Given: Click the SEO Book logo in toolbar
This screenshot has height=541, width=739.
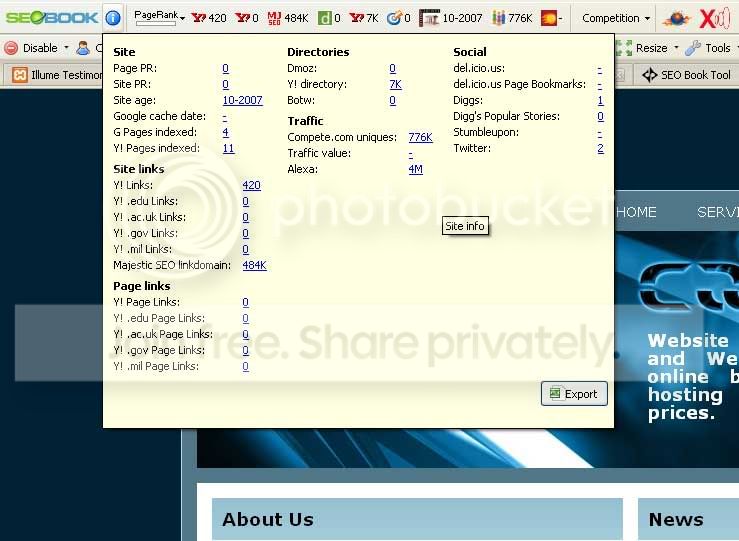Looking at the screenshot, I should pos(51,18).
